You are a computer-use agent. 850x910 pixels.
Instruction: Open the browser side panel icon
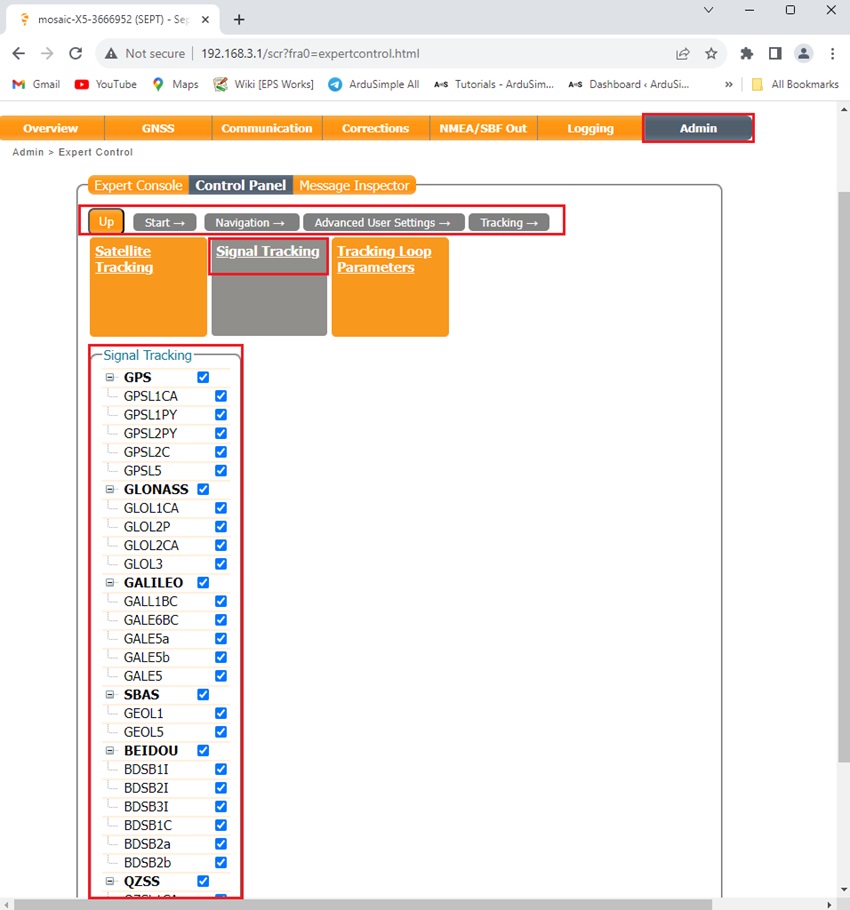(x=775, y=54)
